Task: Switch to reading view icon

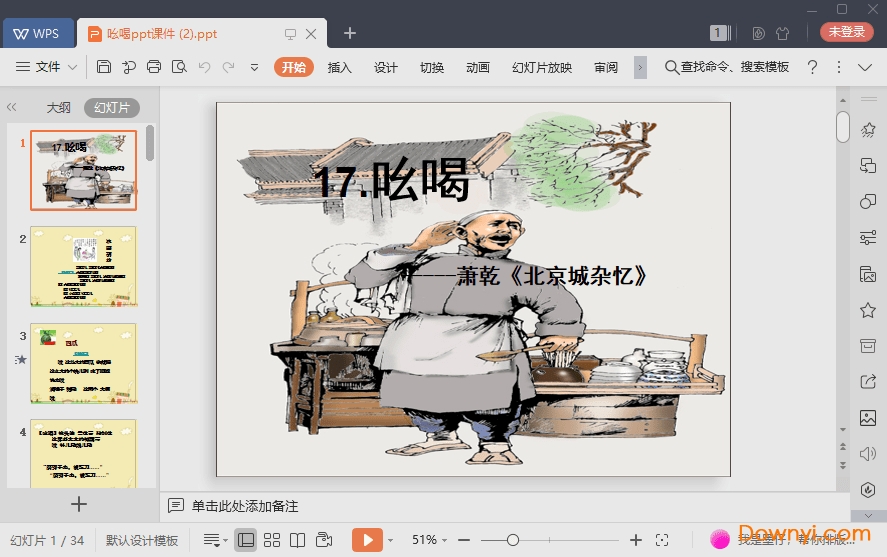Action: click(298, 540)
